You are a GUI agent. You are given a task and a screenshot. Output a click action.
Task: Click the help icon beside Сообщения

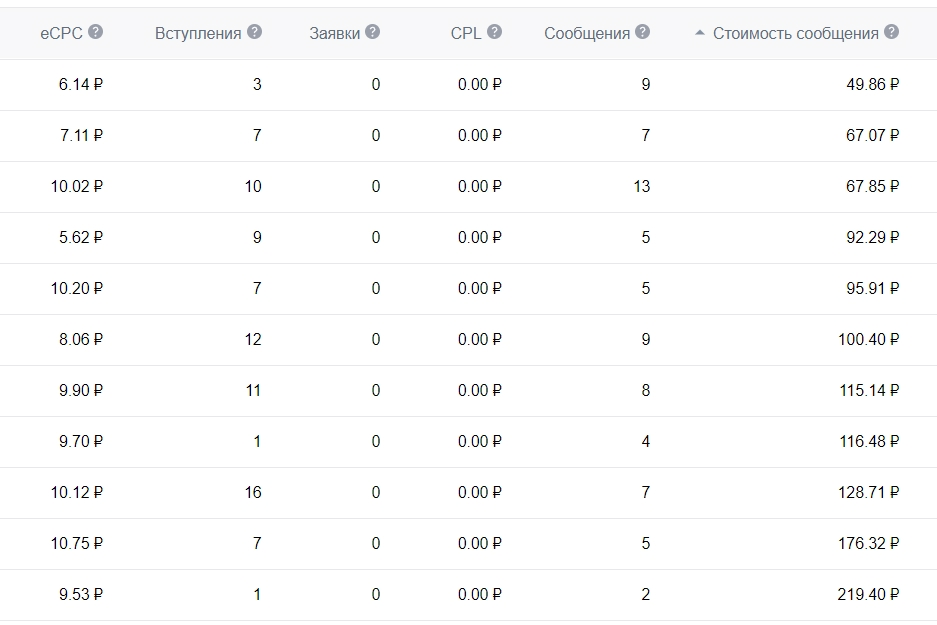(x=642, y=32)
